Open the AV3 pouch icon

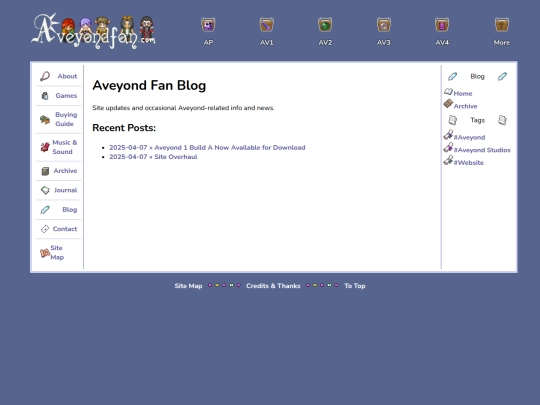click(384, 25)
